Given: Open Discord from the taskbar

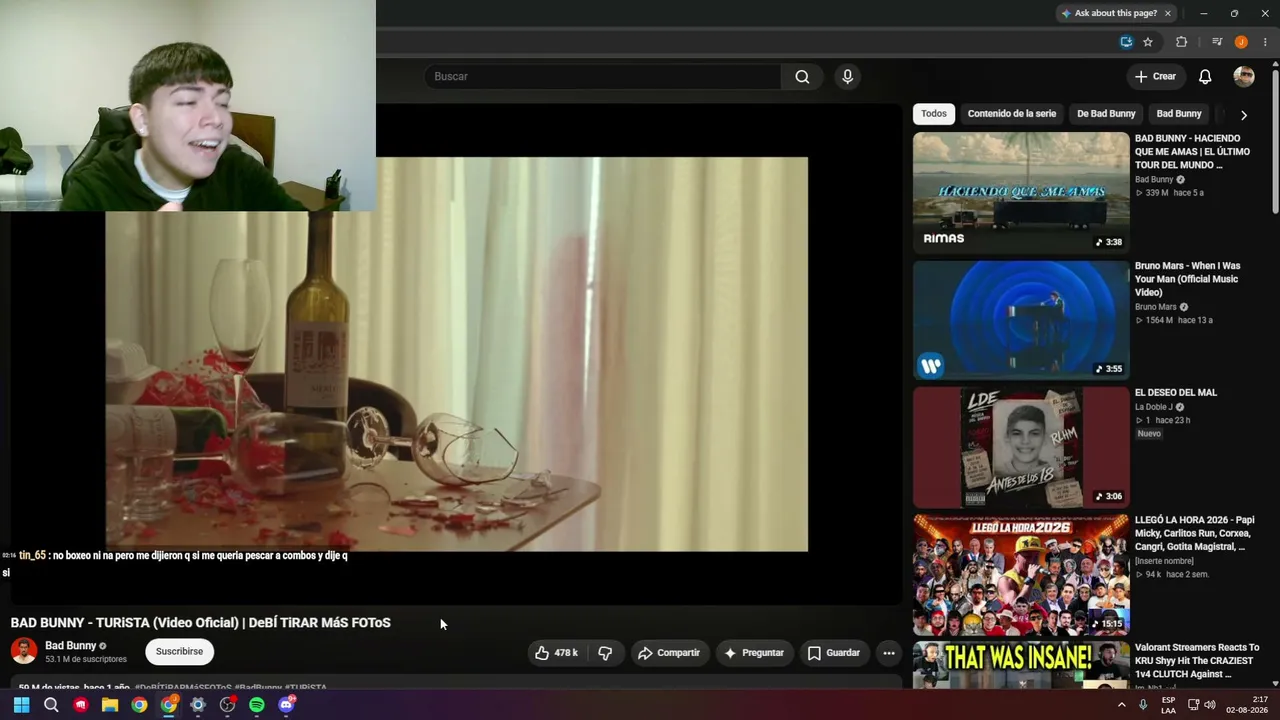Looking at the screenshot, I should [x=287, y=705].
